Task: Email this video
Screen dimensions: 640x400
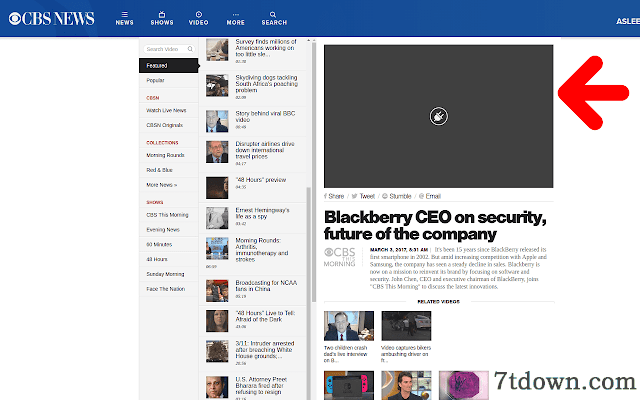Action: (430, 196)
